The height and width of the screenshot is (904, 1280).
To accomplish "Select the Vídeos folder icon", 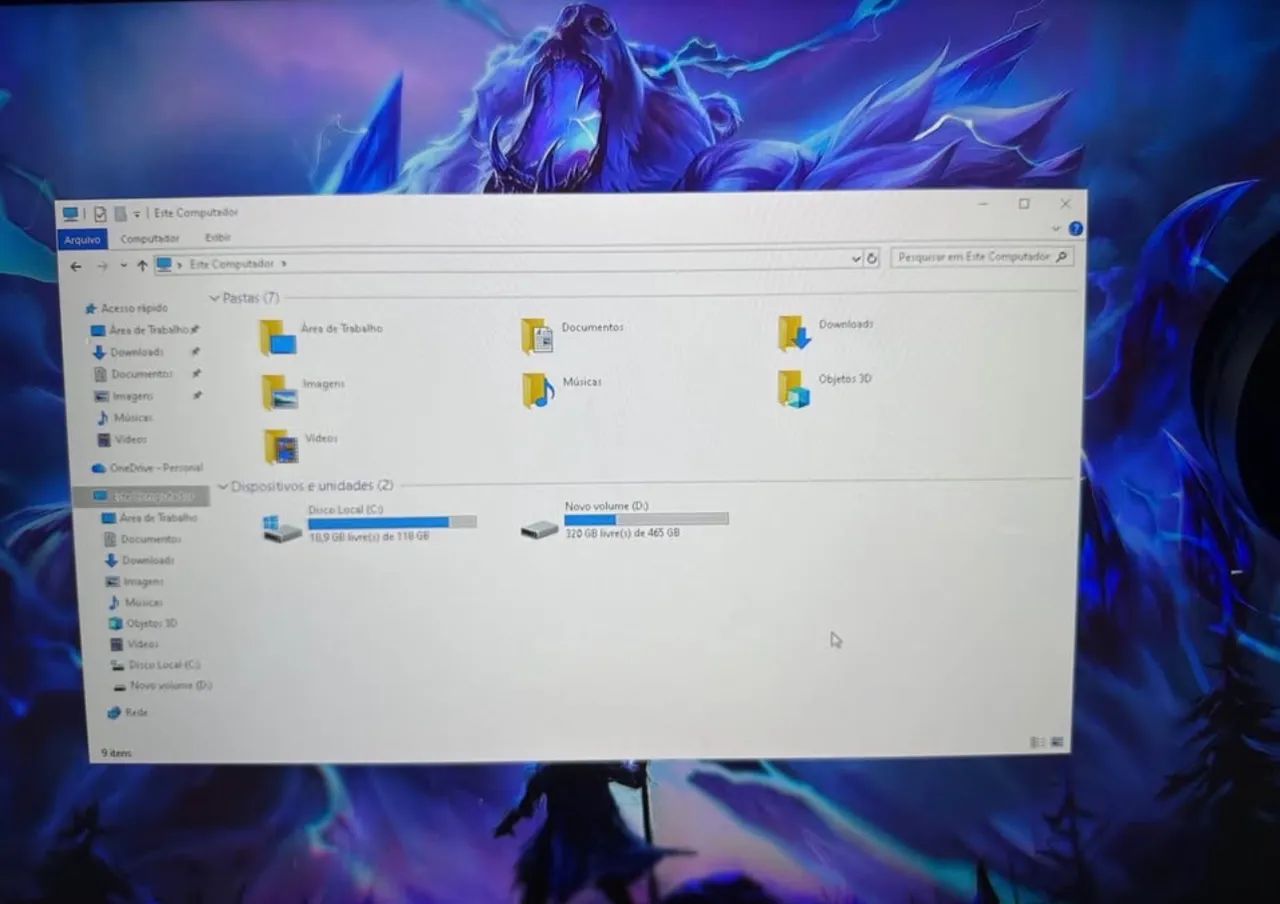I will click(x=281, y=446).
